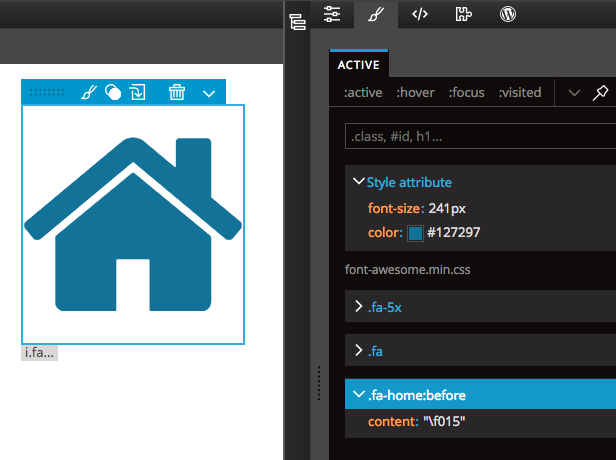Open the WordPress tab
616x460 pixels.
tap(508, 15)
